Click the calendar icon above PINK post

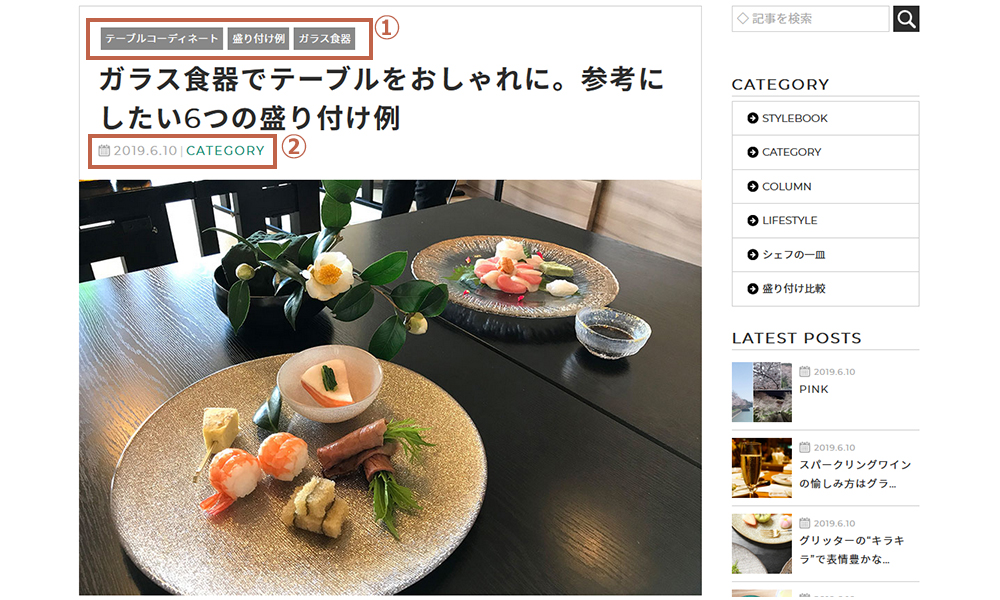[805, 371]
